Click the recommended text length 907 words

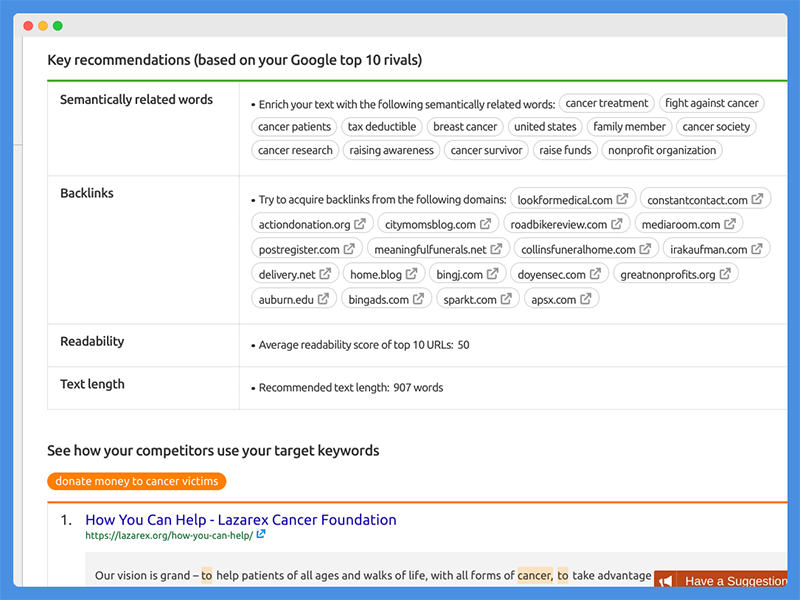tap(351, 388)
